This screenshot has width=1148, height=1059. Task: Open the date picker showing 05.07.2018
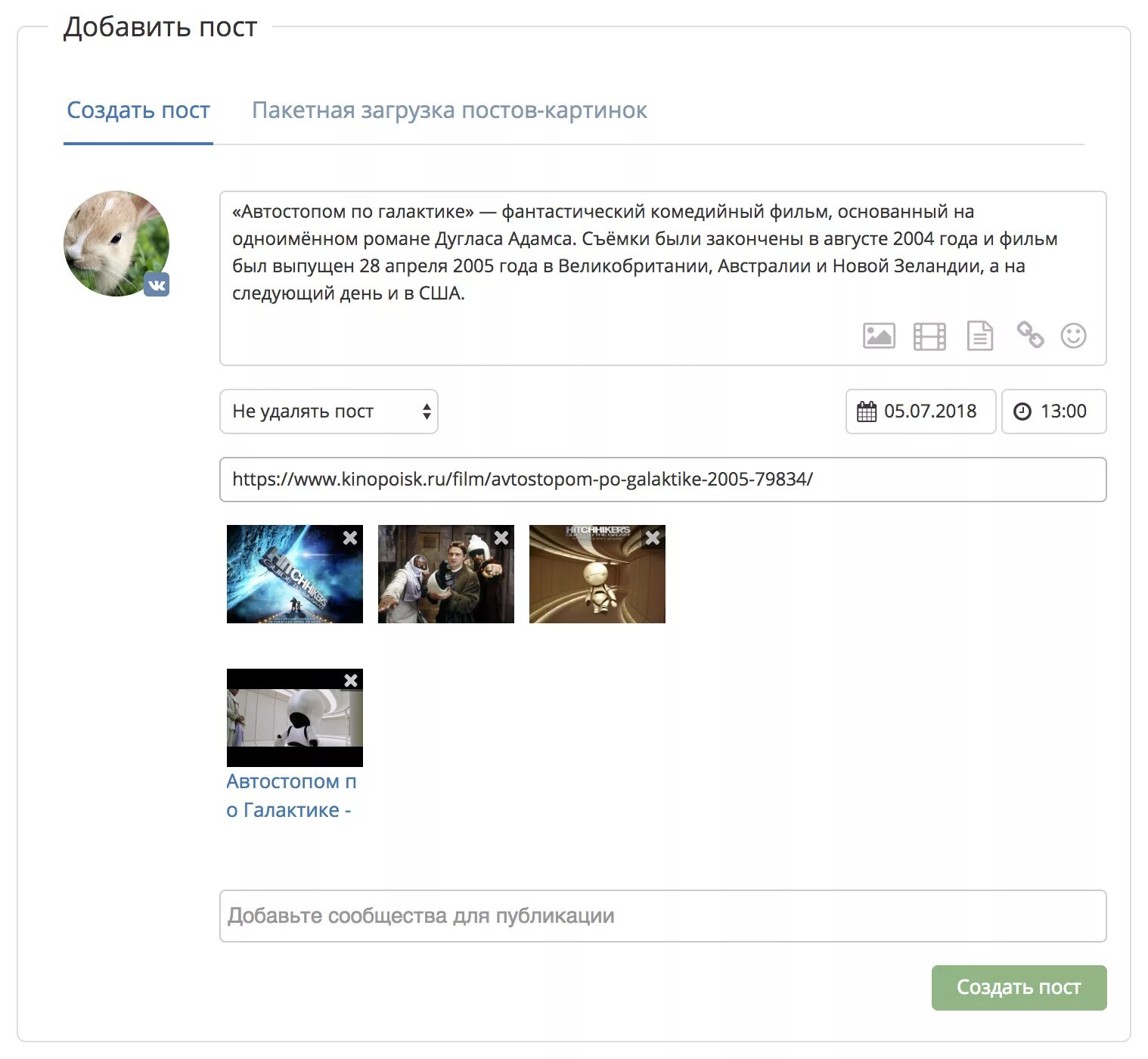click(920, 411)
